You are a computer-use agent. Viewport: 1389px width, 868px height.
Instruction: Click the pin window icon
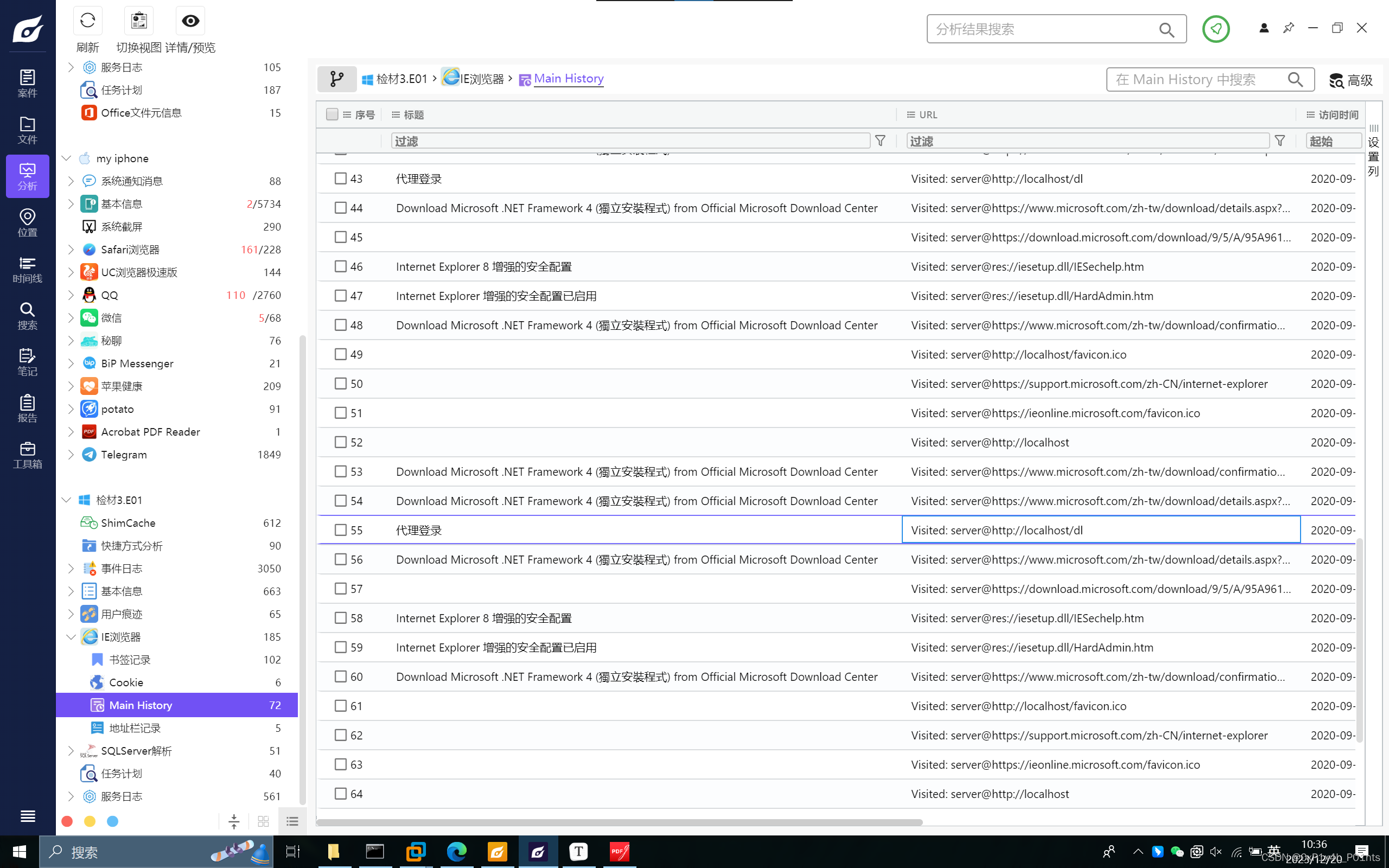click(1289, 28)
